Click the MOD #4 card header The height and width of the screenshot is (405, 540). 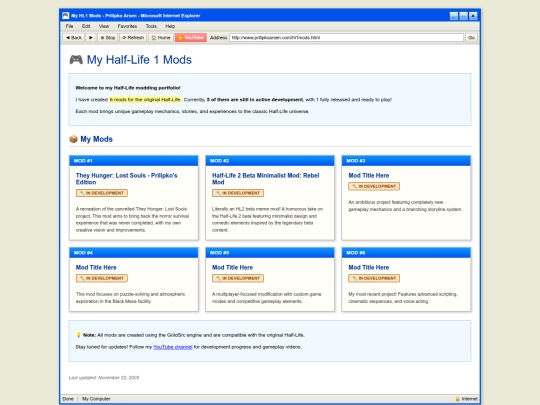tap(134, 253)
